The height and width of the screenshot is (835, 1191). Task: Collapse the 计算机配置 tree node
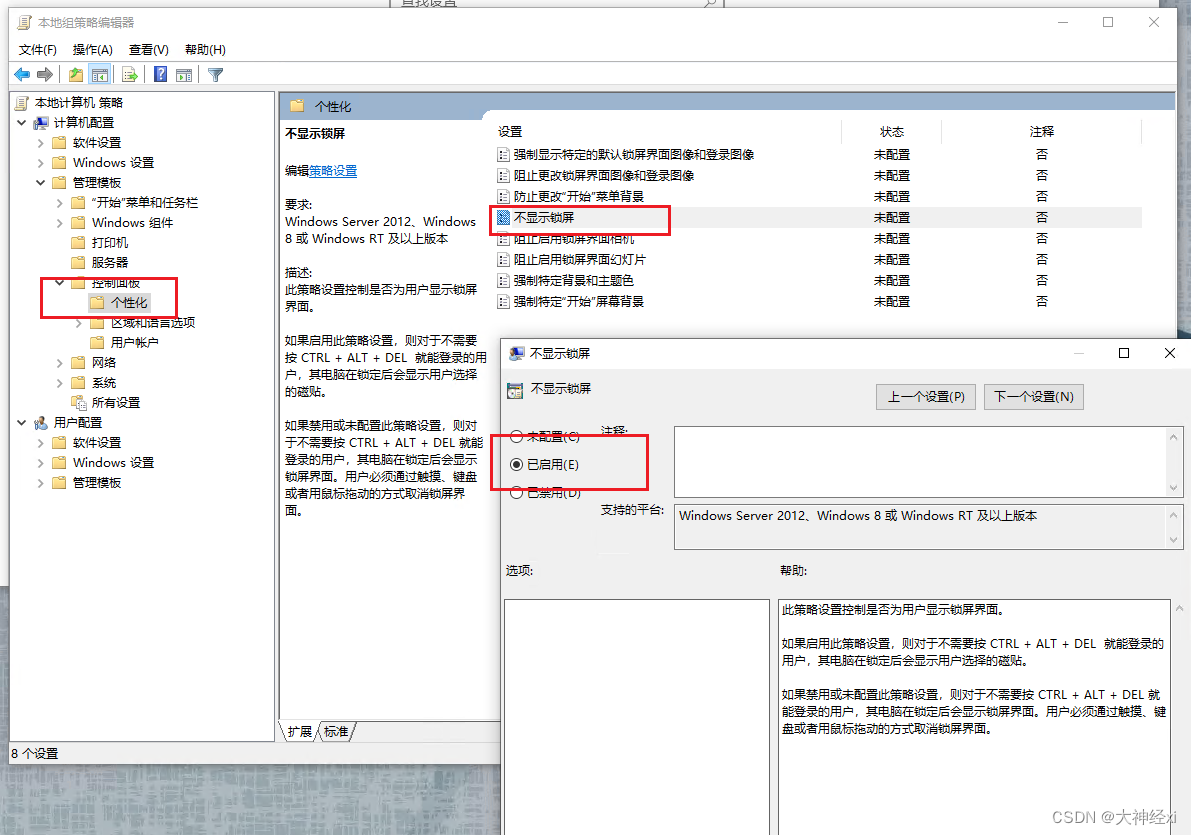point(22,122)
